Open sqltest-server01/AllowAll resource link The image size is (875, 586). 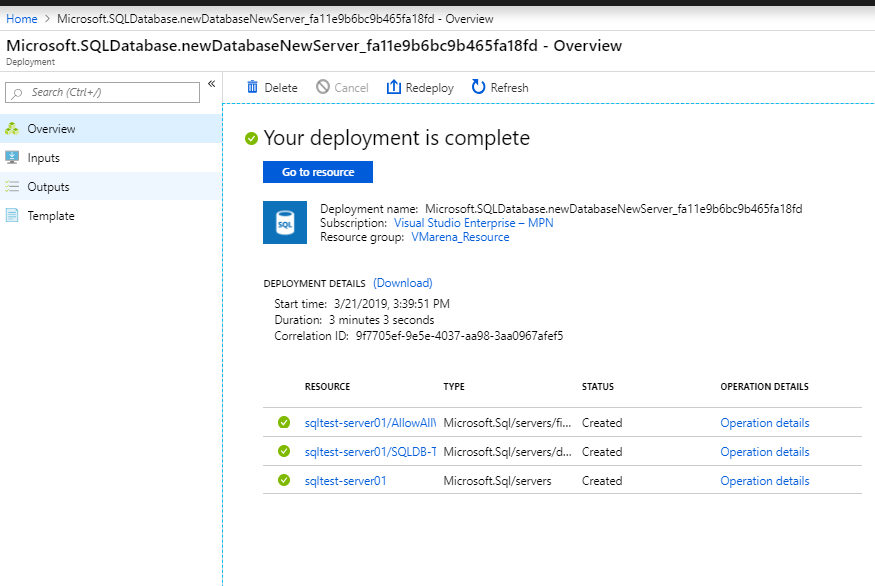point(370,423)
